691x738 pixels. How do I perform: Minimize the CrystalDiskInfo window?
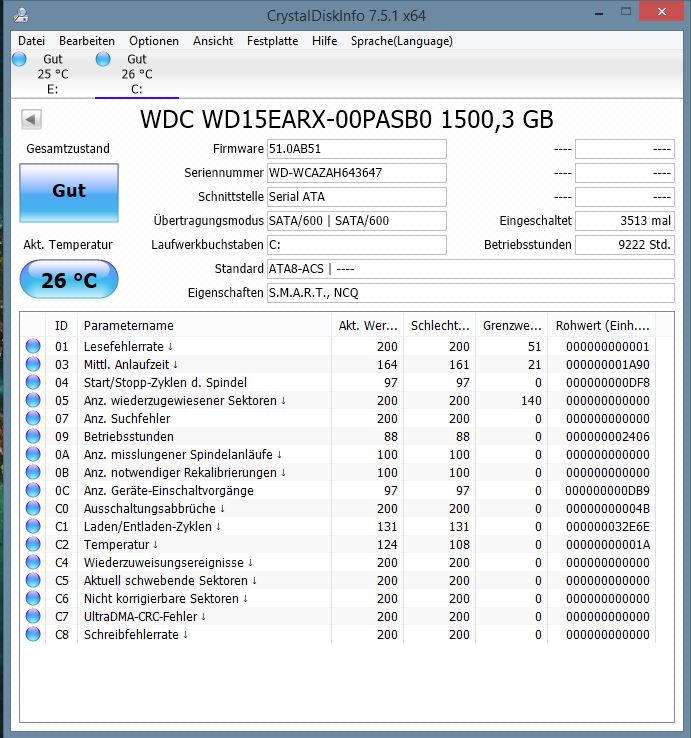pos(599,13)
